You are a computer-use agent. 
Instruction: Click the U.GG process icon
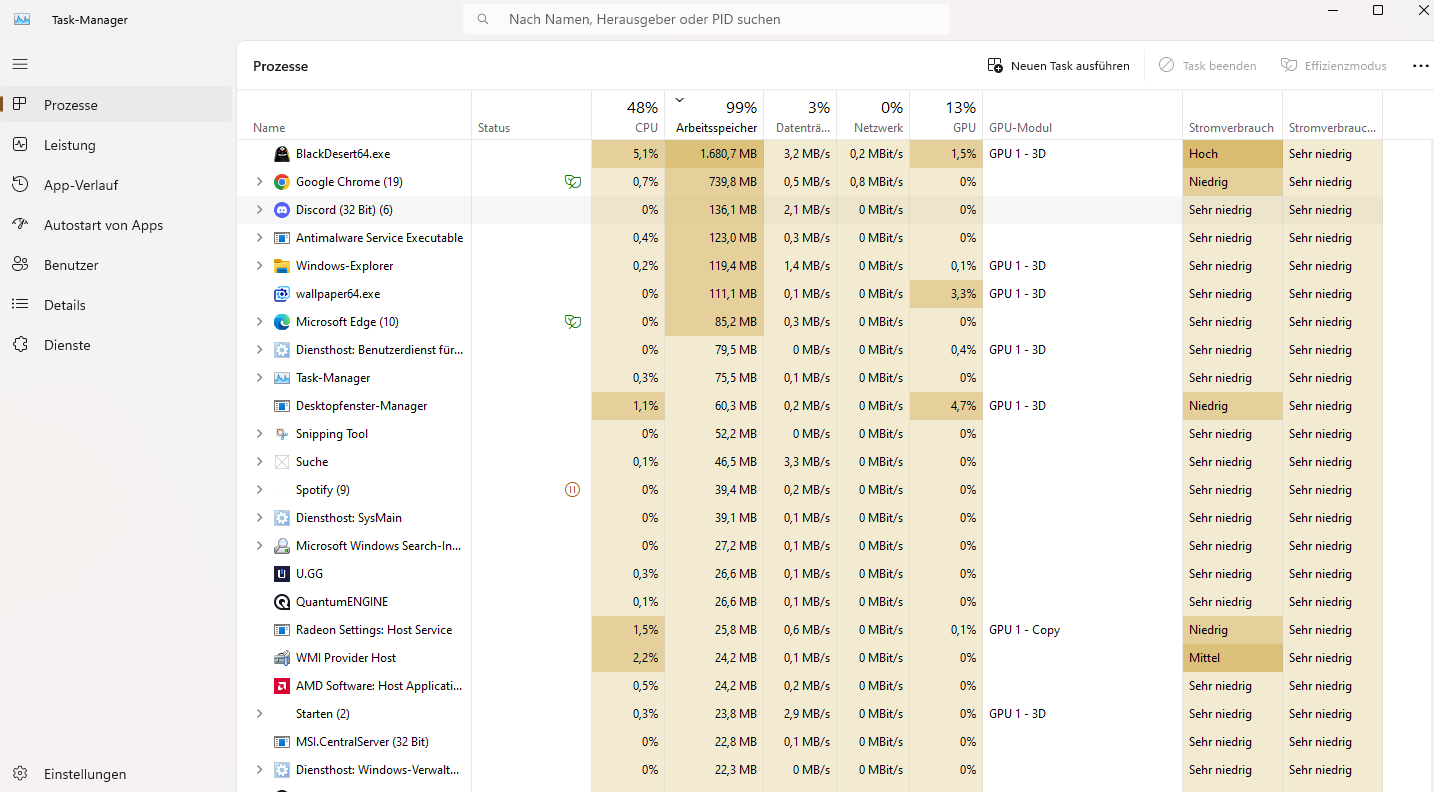(282, 574)
